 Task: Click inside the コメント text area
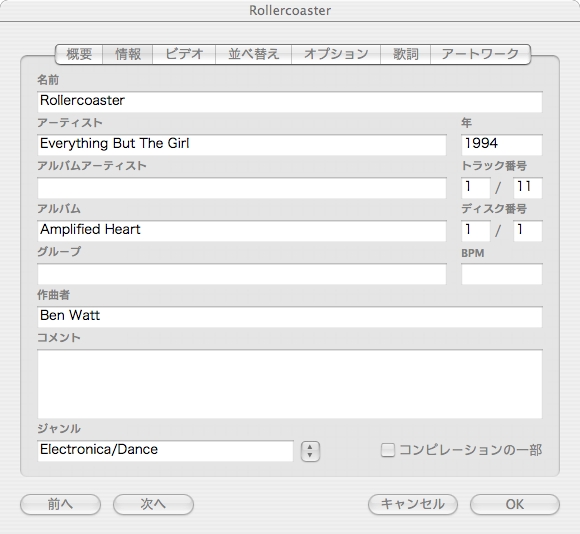click(x=290, y=384)
